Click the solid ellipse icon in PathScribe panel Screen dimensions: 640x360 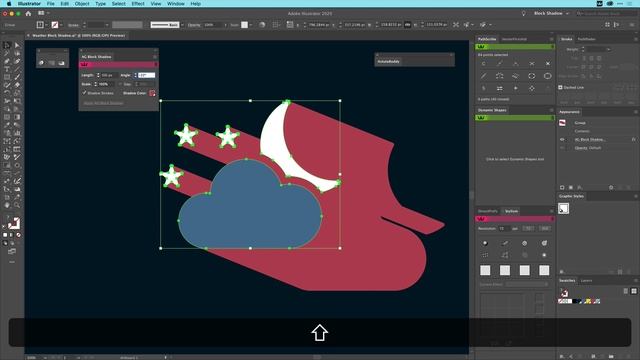pyautogui.click(x=547, y=76)
